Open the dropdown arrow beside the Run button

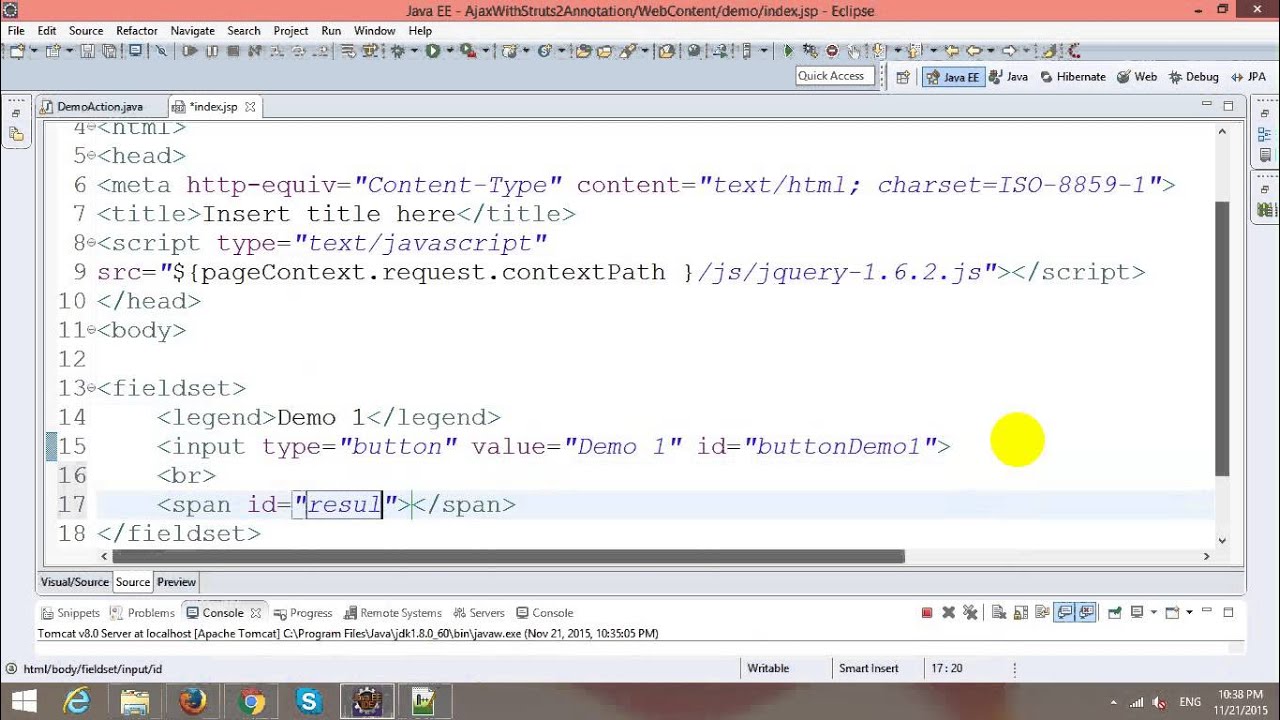[x=450, y=50]
